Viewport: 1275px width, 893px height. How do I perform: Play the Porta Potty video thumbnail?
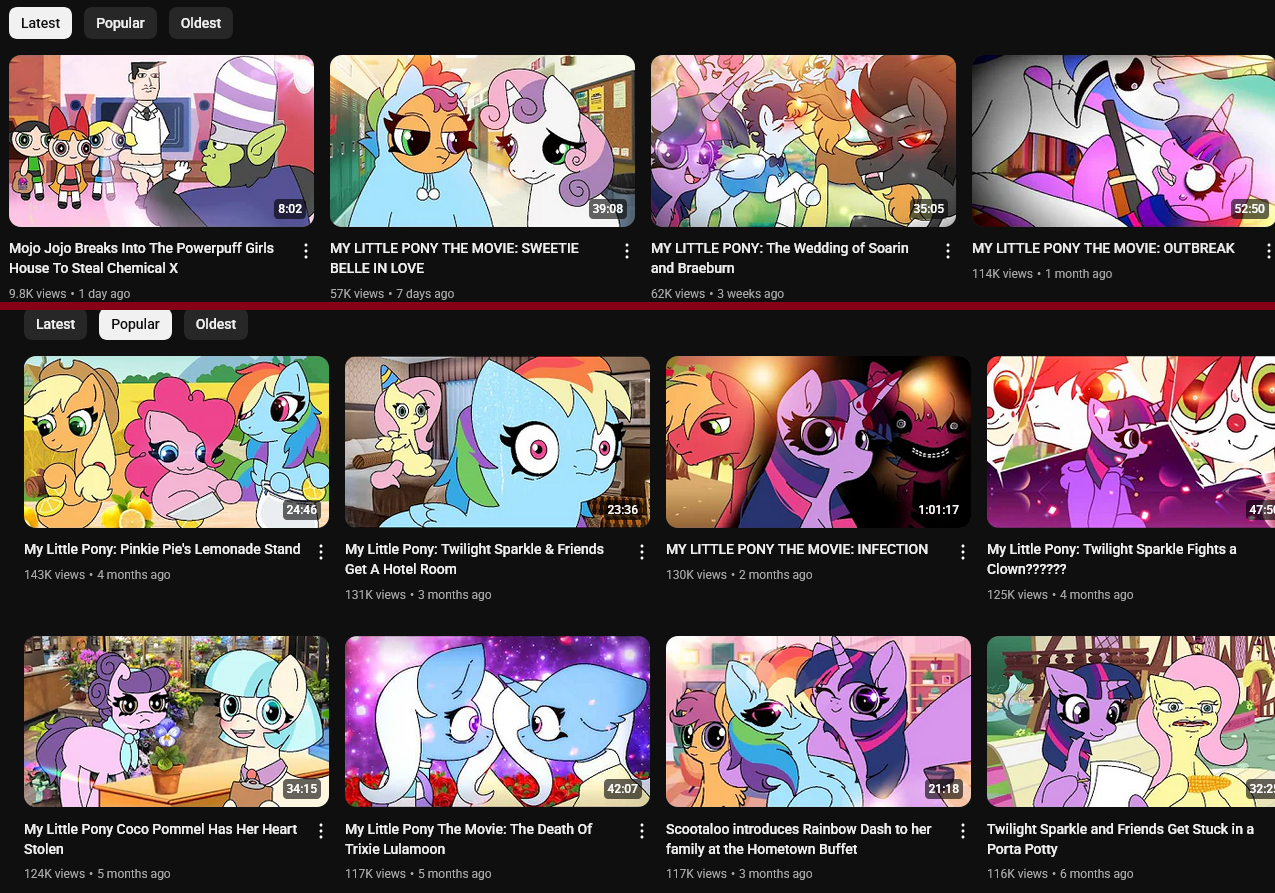click(1131, 721)
